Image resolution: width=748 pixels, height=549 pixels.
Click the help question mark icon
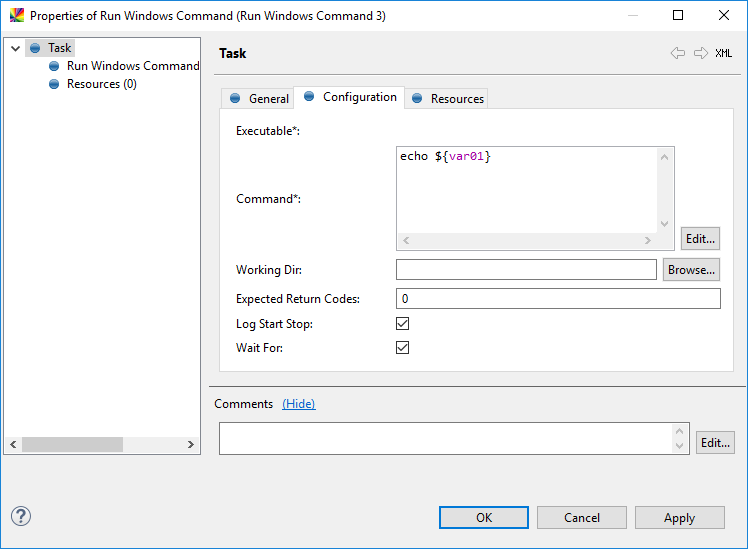coord(21,516)
